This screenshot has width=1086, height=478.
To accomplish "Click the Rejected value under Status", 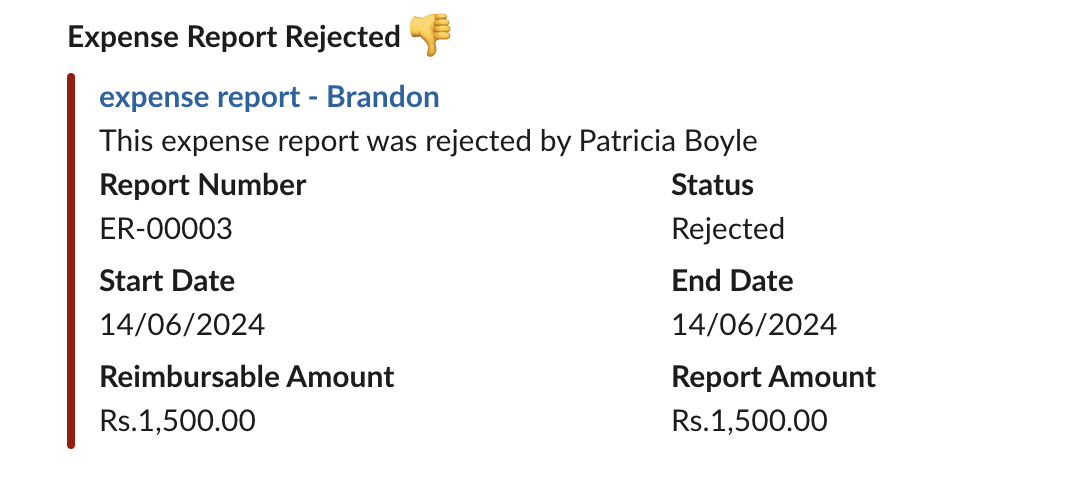I will point(727,229).
